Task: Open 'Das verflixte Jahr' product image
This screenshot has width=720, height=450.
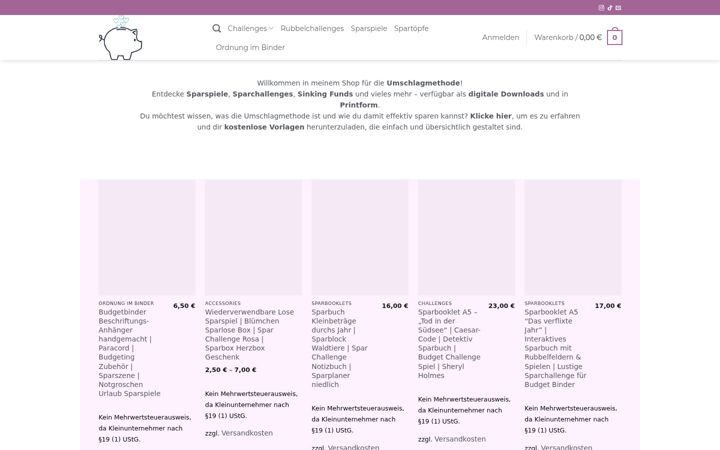Action: [x=573, y=237]
